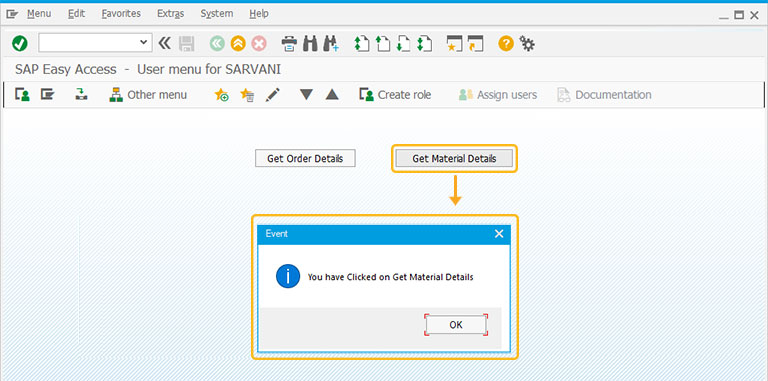The image size is (768, 381).
Task: Click the Event dialog title text
Action: [276, 234]
